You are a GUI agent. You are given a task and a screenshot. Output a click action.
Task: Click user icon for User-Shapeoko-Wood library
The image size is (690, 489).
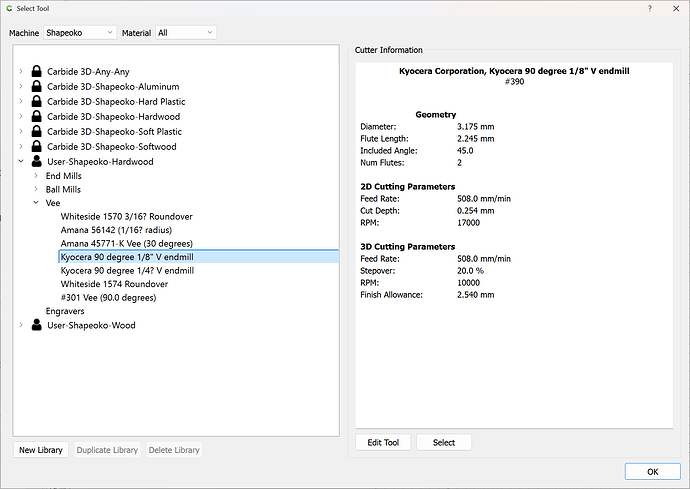(37, 325)
